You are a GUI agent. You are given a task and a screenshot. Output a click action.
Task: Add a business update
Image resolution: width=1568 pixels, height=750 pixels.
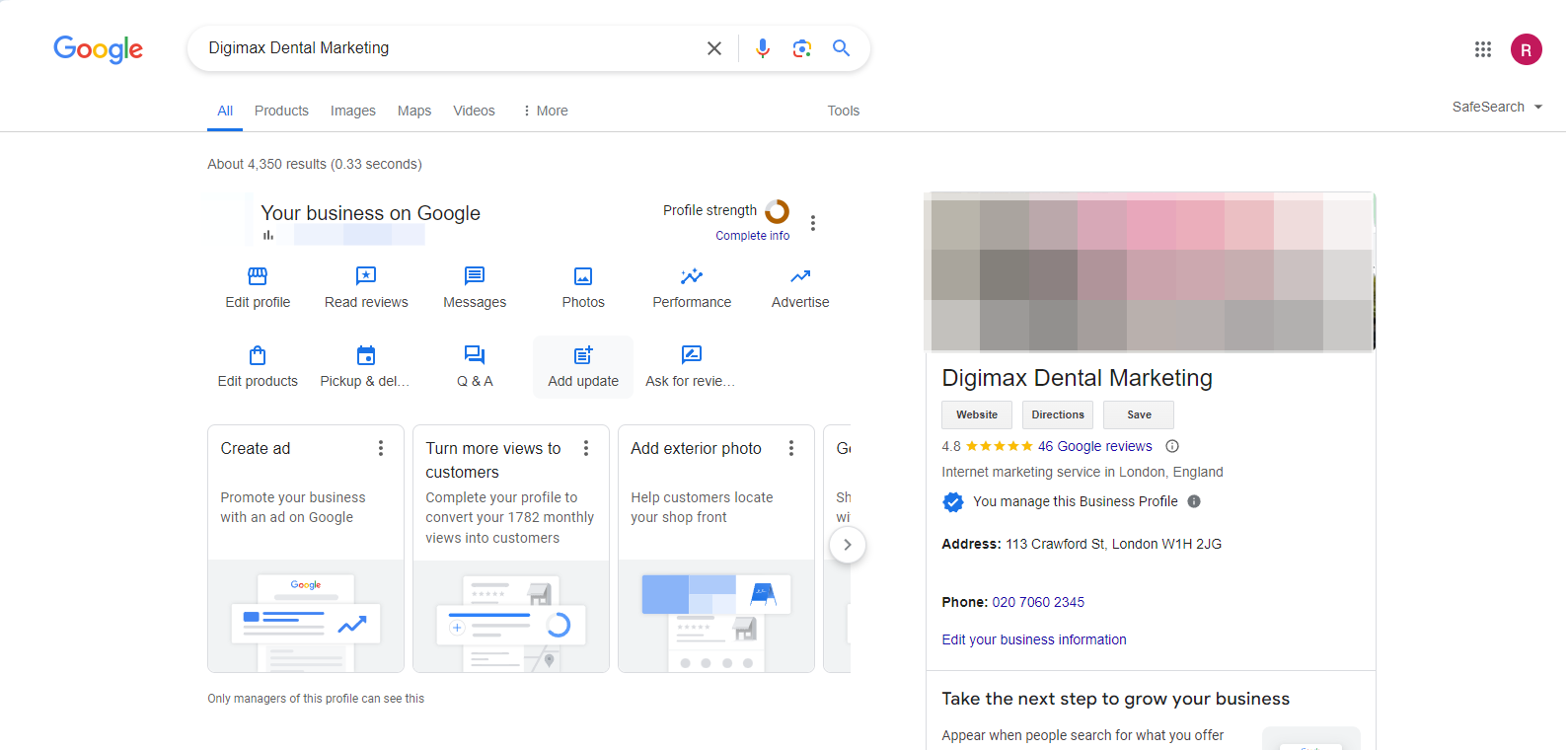[583, 367]
